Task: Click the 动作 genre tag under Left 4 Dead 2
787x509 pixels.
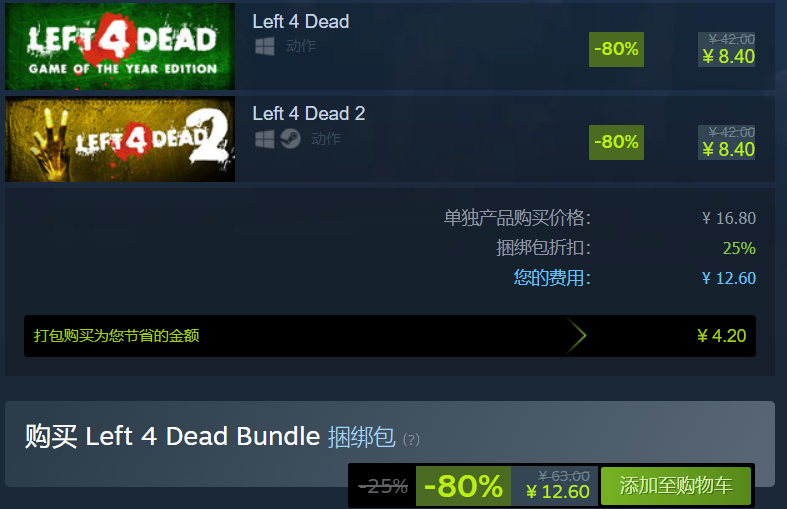Action: click(326, 139)
